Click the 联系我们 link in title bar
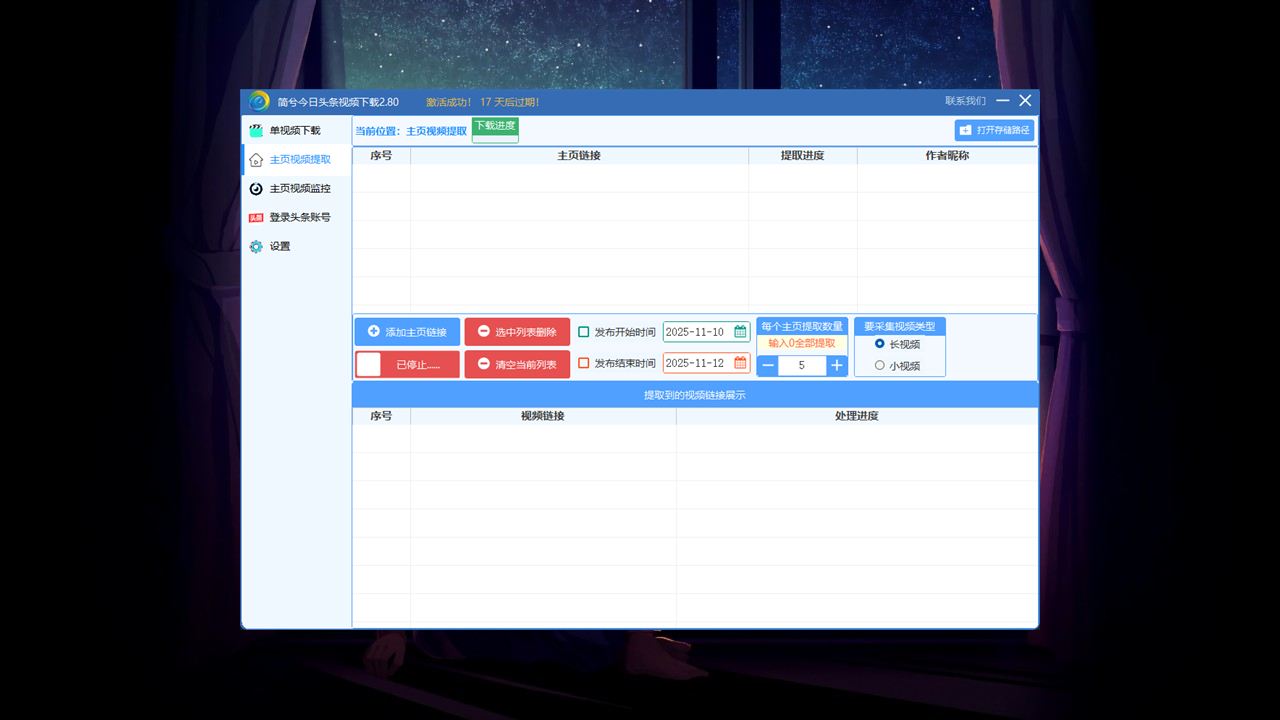 pos(965,101)
